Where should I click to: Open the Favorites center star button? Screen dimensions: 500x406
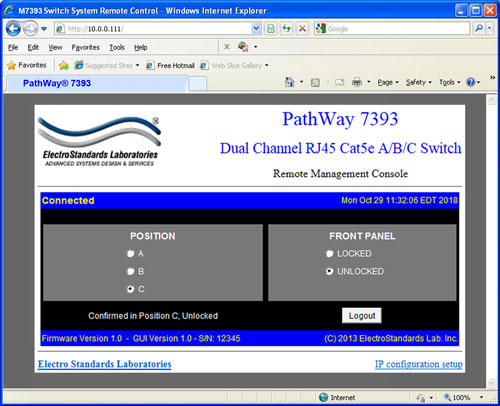tap(27, 65)
